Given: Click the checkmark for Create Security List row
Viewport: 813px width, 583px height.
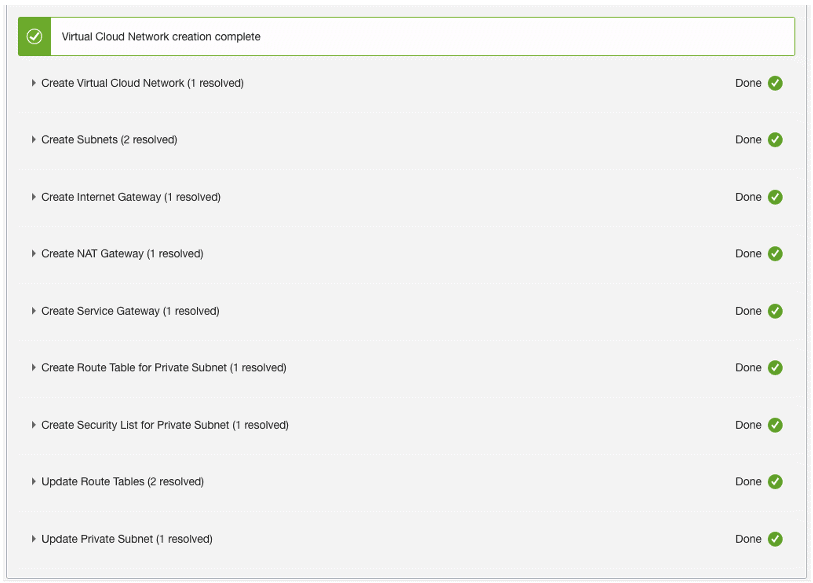Looking at the screenshot, I should click(x=775, y=425).
